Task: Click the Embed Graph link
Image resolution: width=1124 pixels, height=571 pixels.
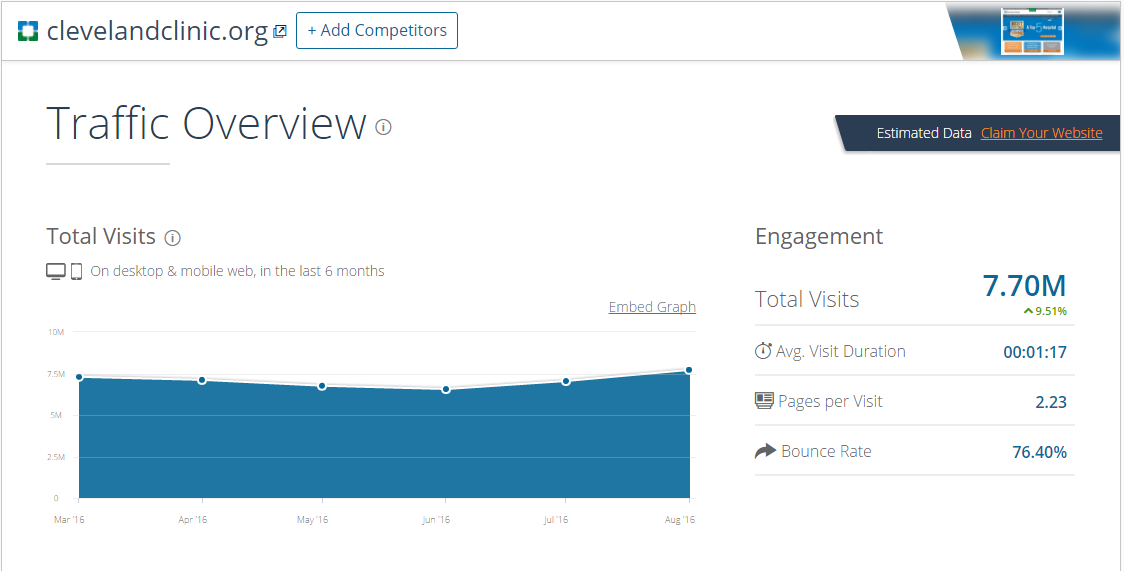Action: [652, 307]
